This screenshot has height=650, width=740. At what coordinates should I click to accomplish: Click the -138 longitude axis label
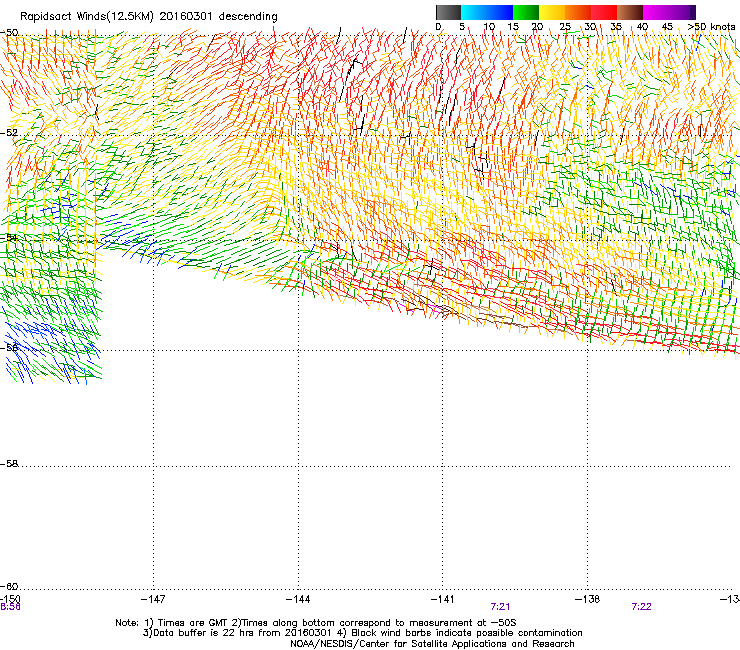(x=588, y=599)
